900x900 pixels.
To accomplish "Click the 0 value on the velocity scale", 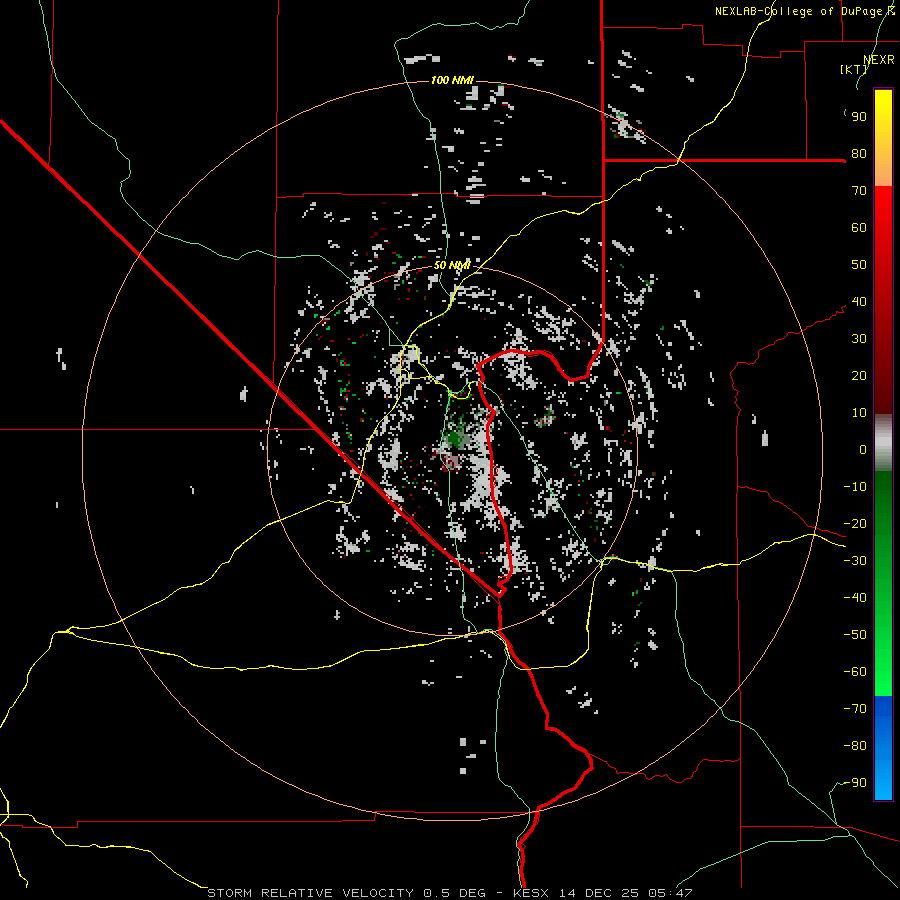I will click(863, 450).
